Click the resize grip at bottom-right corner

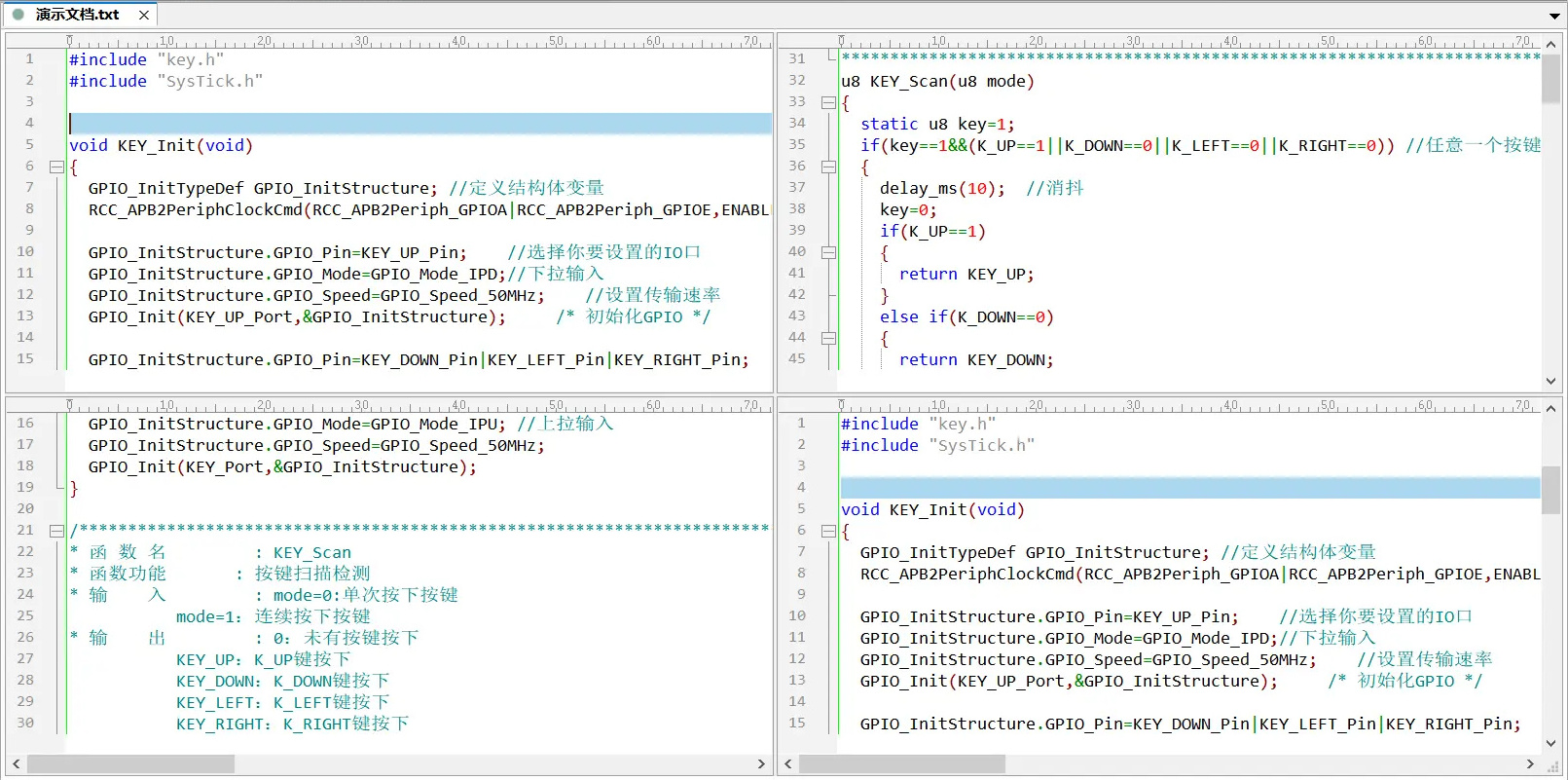(x=1552, y=765)
